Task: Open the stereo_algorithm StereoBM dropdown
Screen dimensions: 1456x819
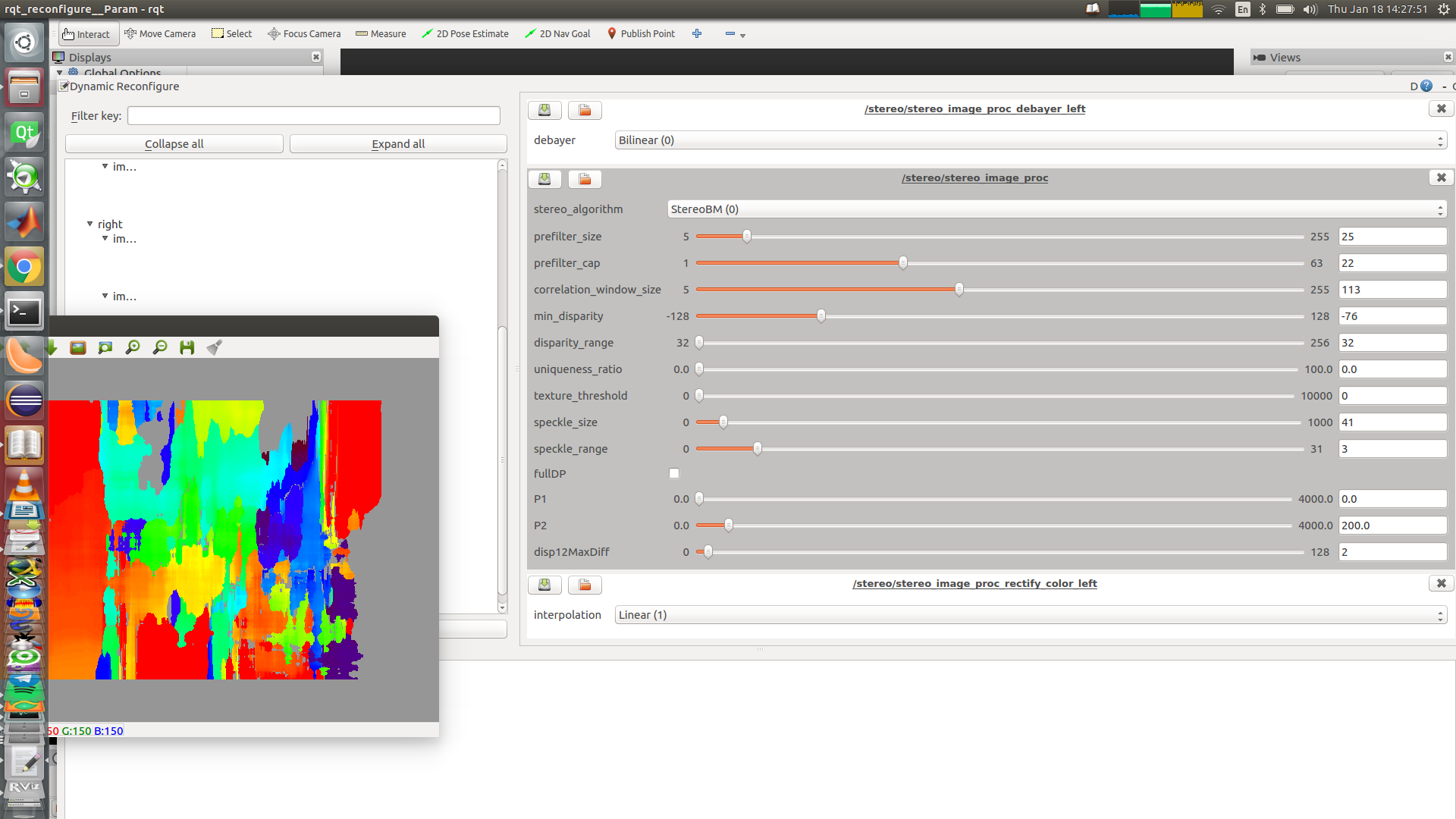Action: (x=1056, y=209)
